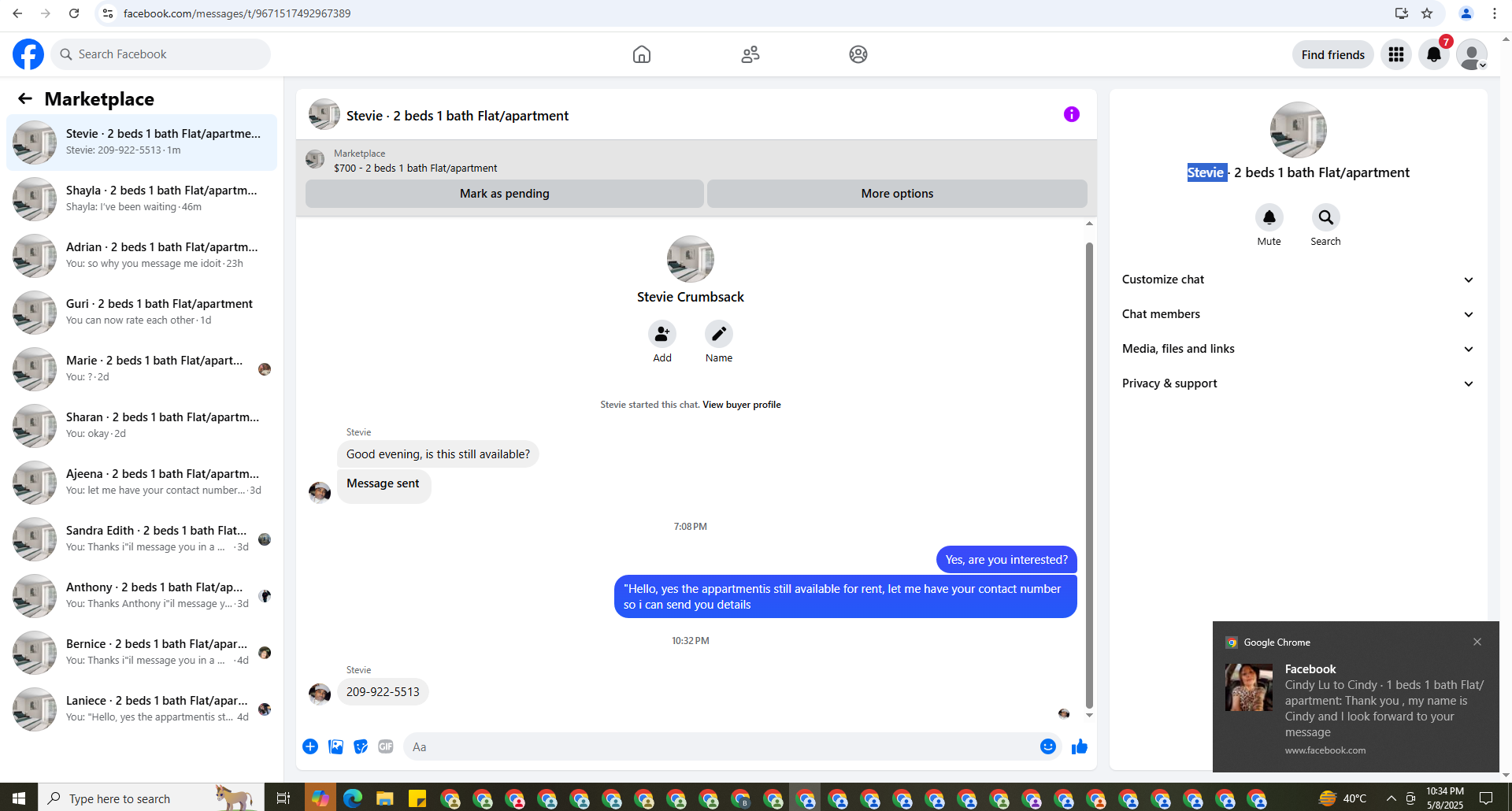Open Ajeena conversation in the list
This screenshot has width=1512, height=811.
(x=142, y=483)
